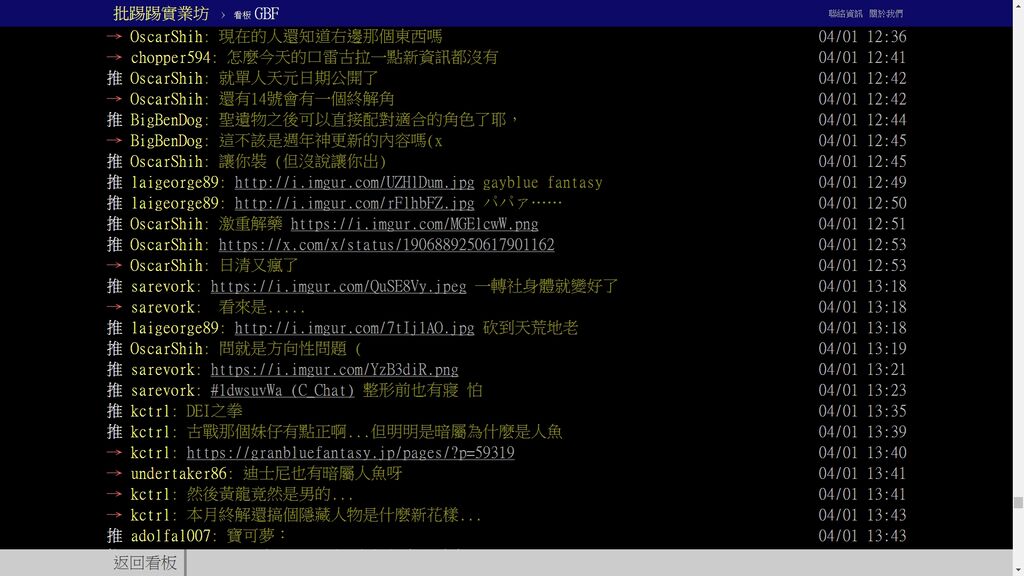The width and height of the screenshot is (1024, 576).
Task: Follow the #1dwsuvWa (C_Chat) article link
Action: click(282, 391)
